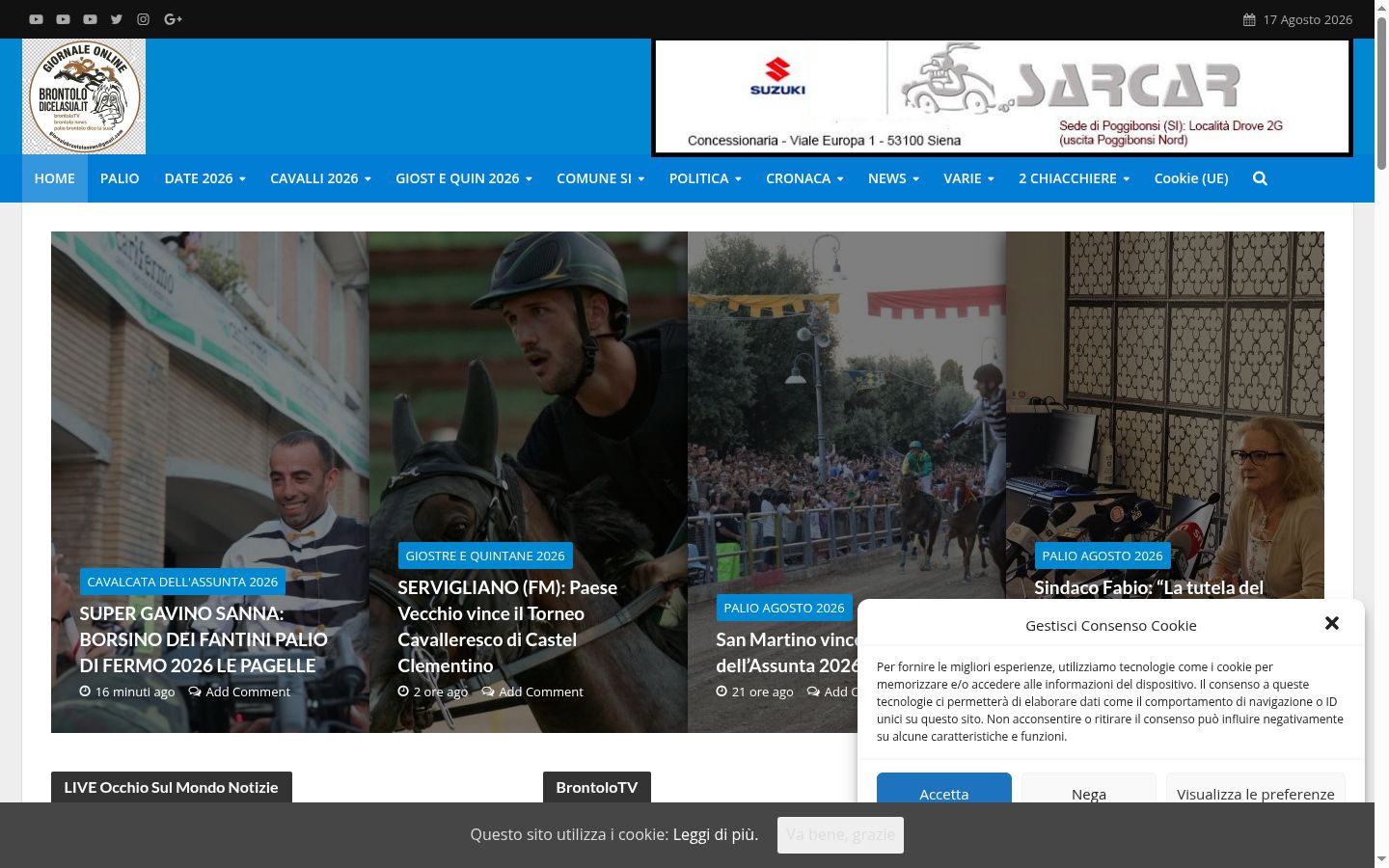Click the calendar icon beside 17 Agosto 2026

click(x=1249, y=19)
